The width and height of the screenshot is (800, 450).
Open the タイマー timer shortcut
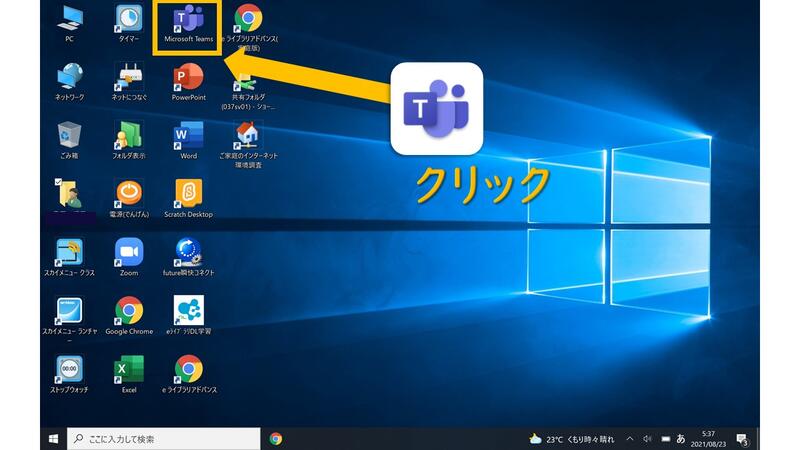click(129, 20)
